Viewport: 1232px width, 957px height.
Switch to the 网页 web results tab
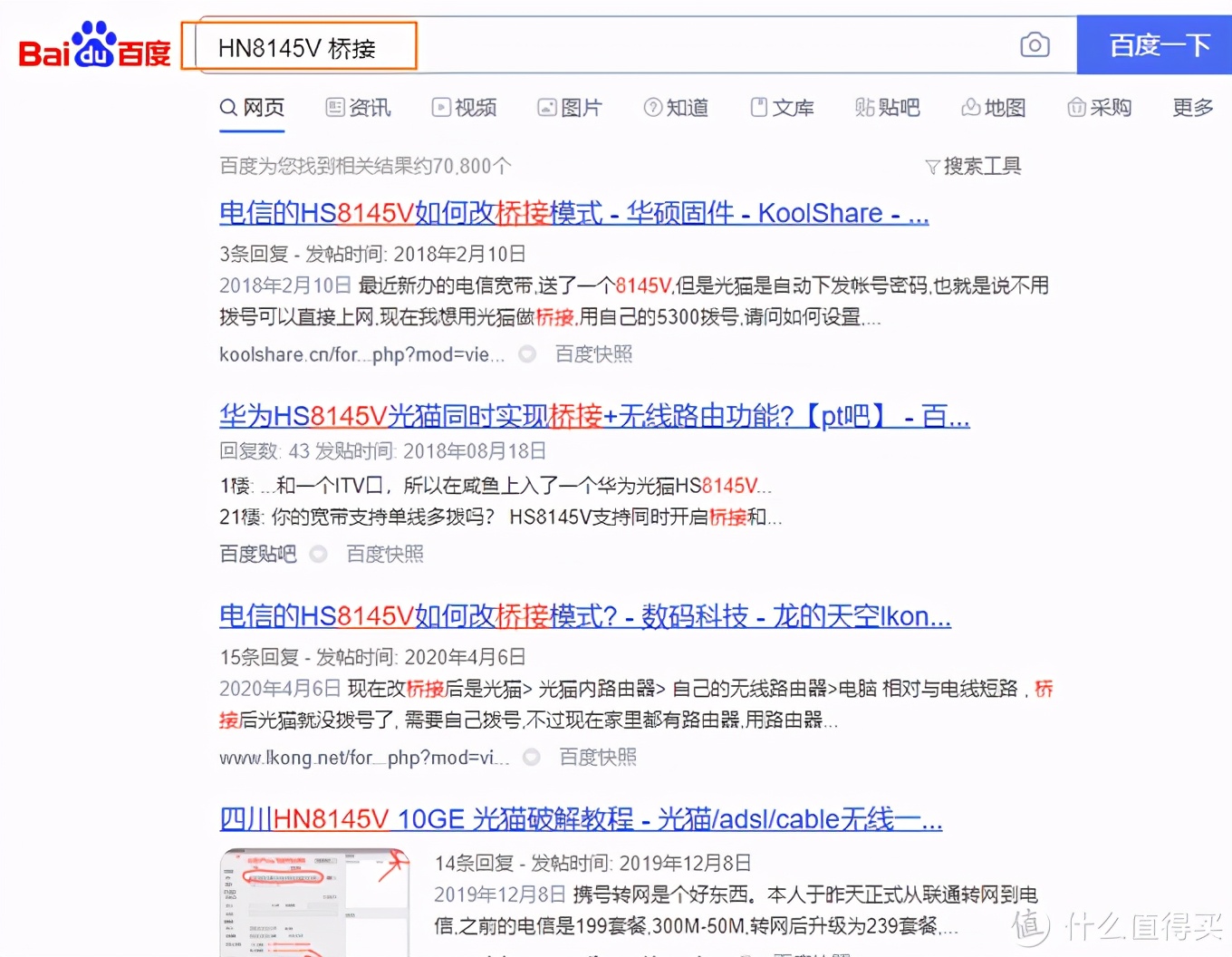[252, 107]
